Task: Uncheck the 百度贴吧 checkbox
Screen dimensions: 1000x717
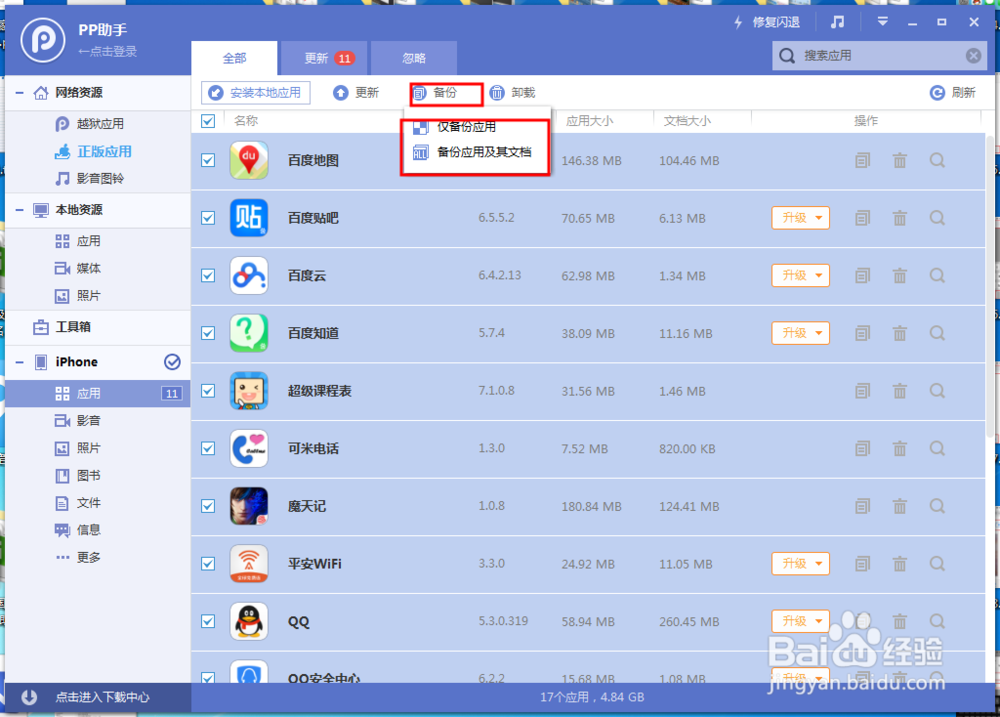Action: click(208, 218)
